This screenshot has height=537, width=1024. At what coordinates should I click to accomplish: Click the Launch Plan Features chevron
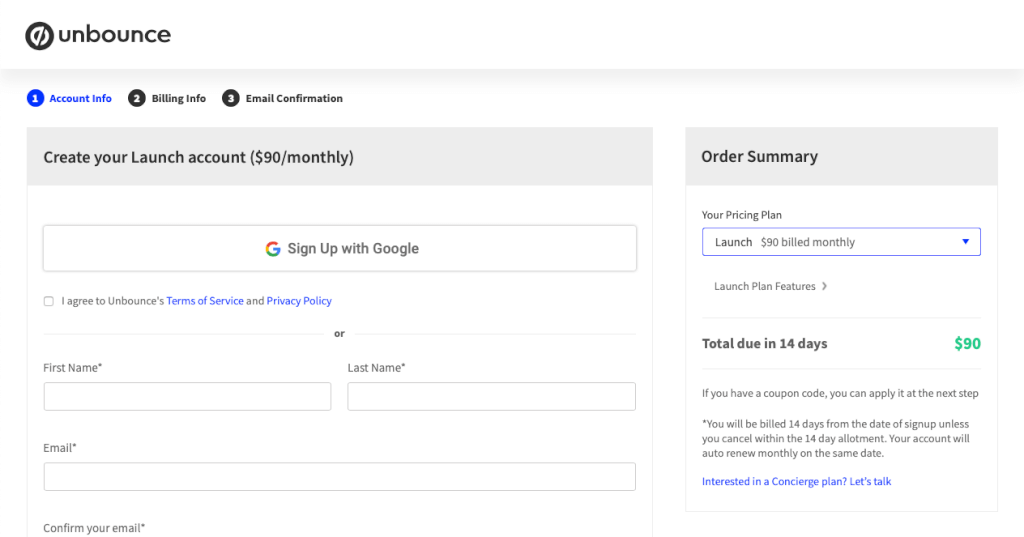point(824,286)
